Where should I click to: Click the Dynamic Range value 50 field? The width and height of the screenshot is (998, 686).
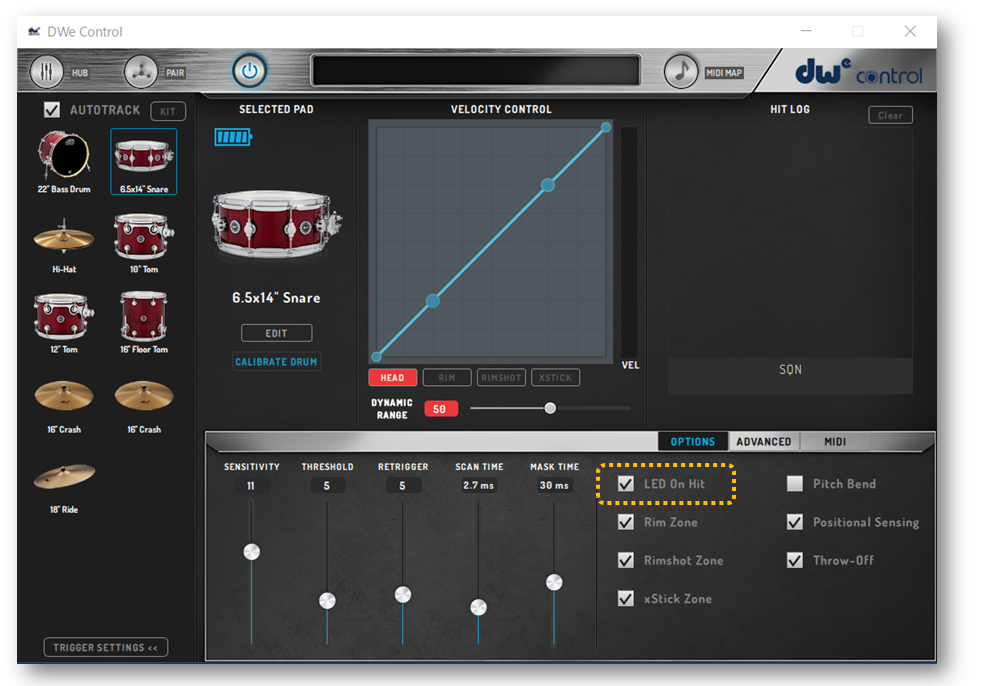[x=440, y=409]
